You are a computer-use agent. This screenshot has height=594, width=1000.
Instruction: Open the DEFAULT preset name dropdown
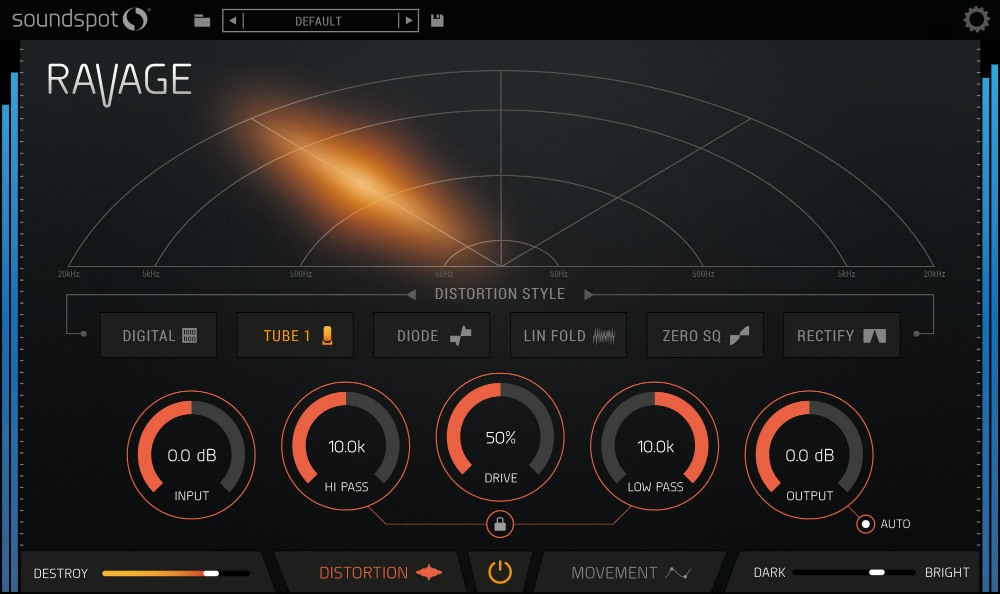coord(320,20)
